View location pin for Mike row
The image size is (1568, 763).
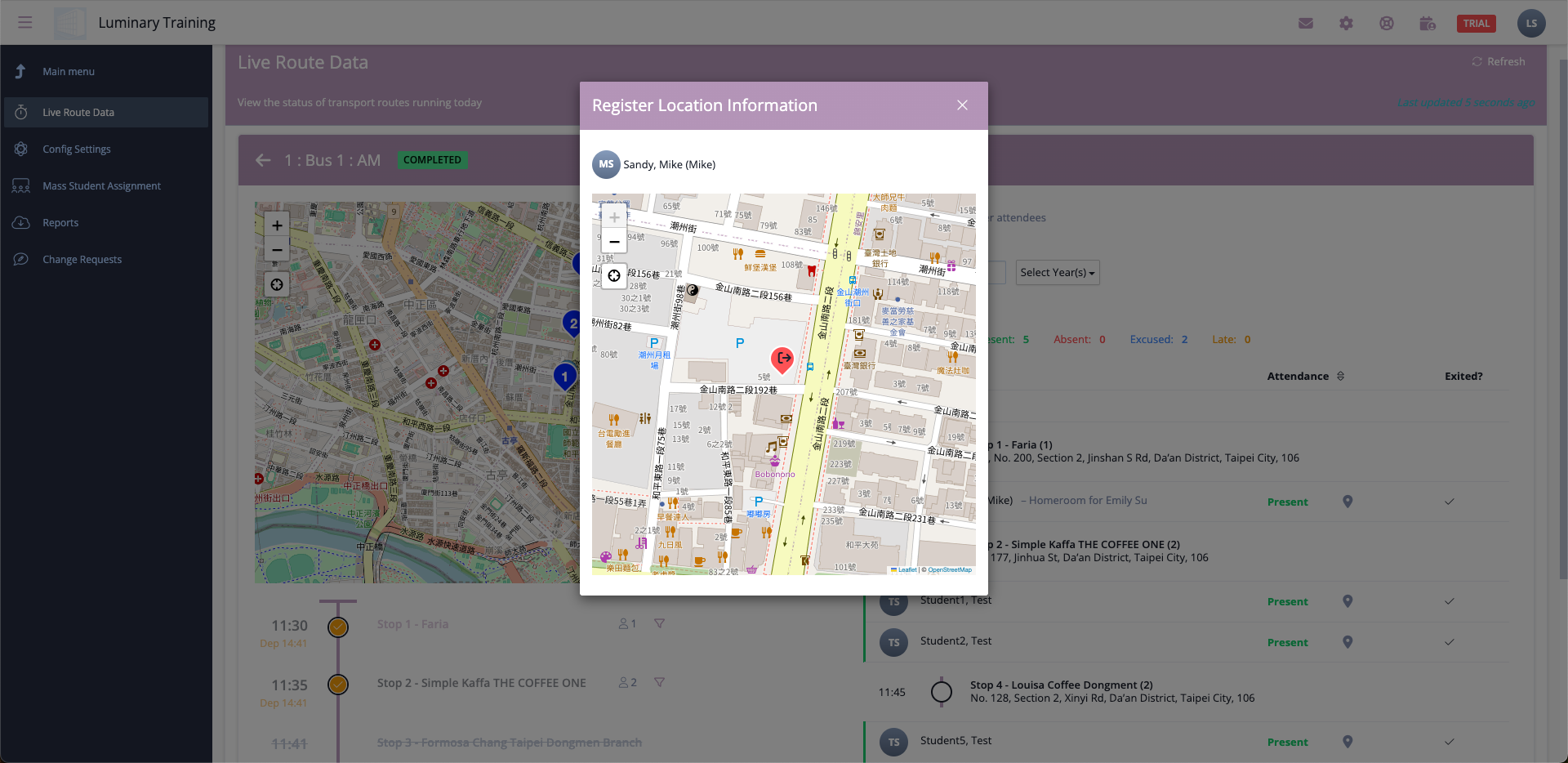click(1347, 502)
